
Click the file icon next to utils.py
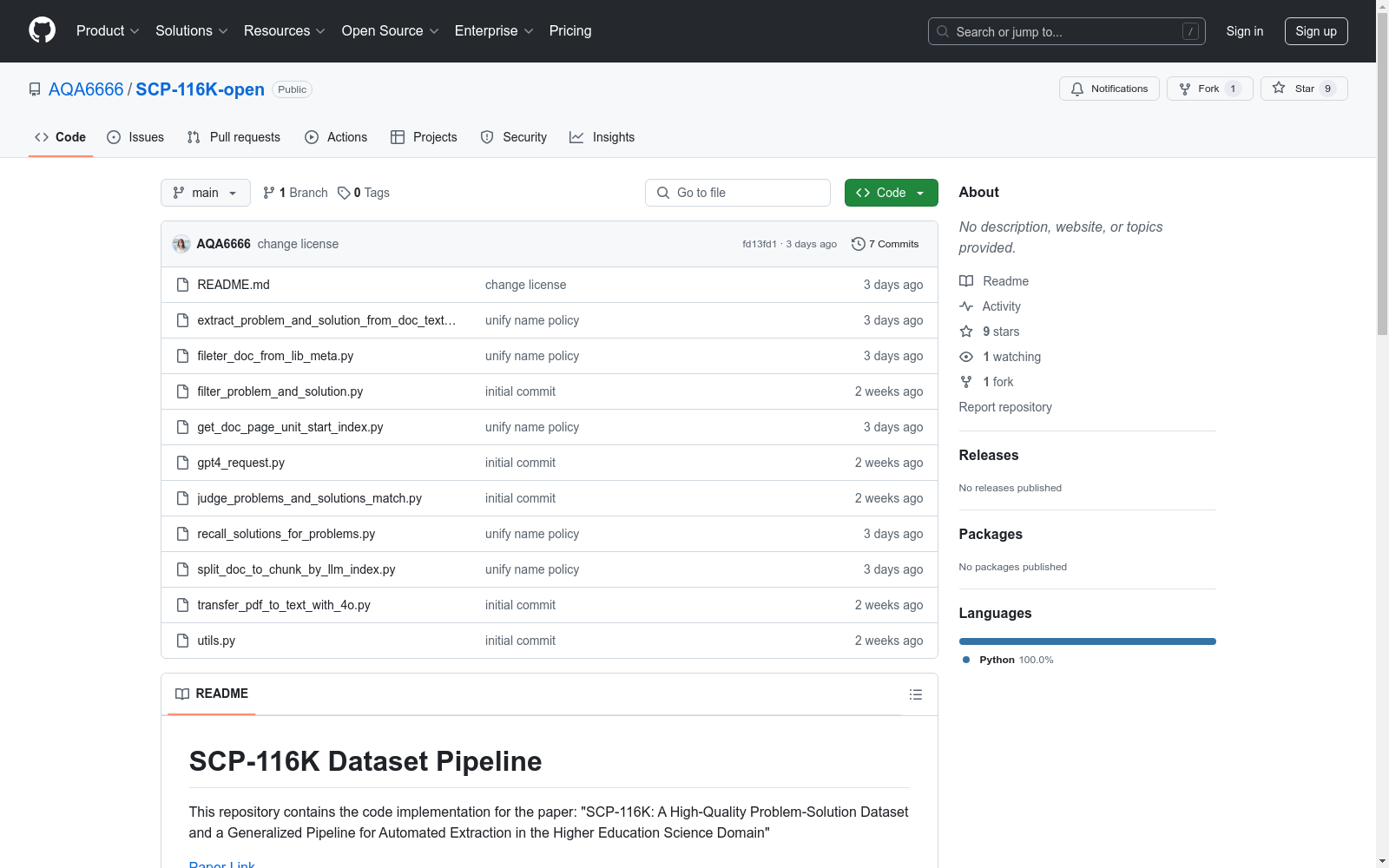coord(182,641)
